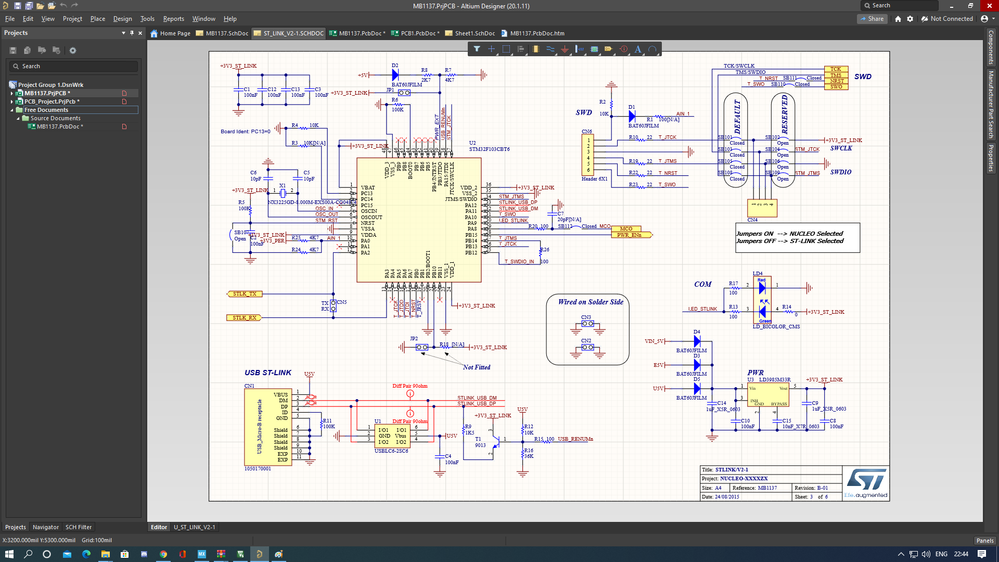999x562 pixels.
Task: Select the text string tool (A icon)
Action: pos(638,49)
